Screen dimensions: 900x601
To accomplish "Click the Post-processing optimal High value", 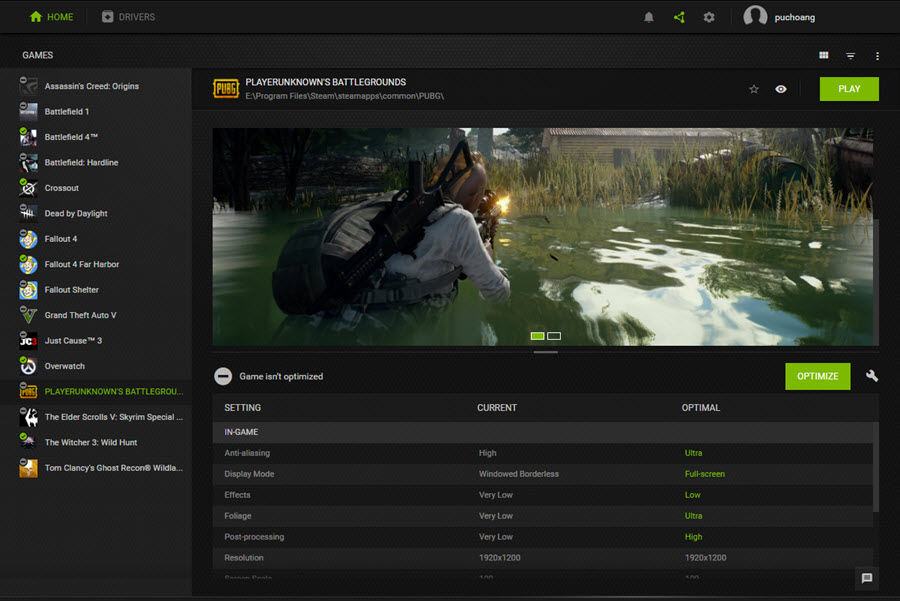I will coord(693,537).
